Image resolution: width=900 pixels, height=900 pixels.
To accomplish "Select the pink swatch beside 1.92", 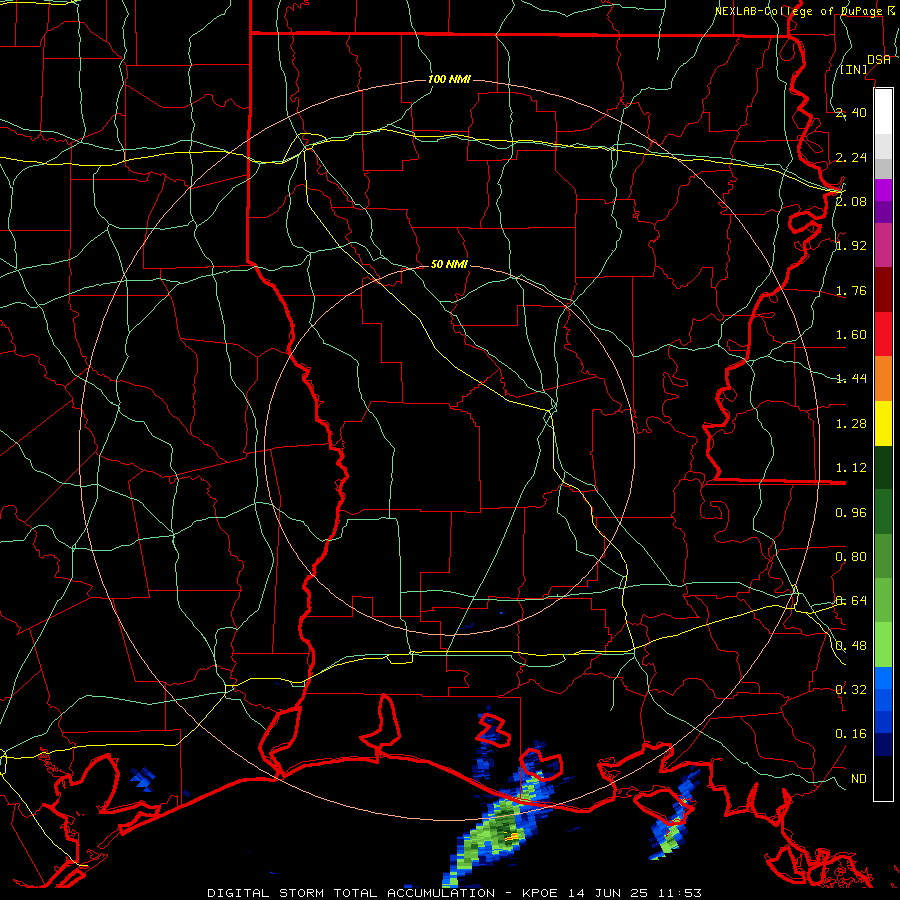I will click(883, 245).
